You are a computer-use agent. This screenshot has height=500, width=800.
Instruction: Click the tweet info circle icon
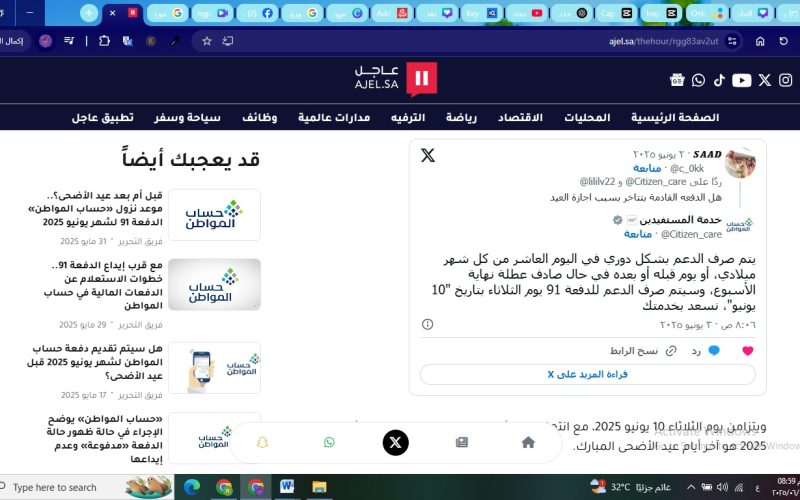click(428, 324)
